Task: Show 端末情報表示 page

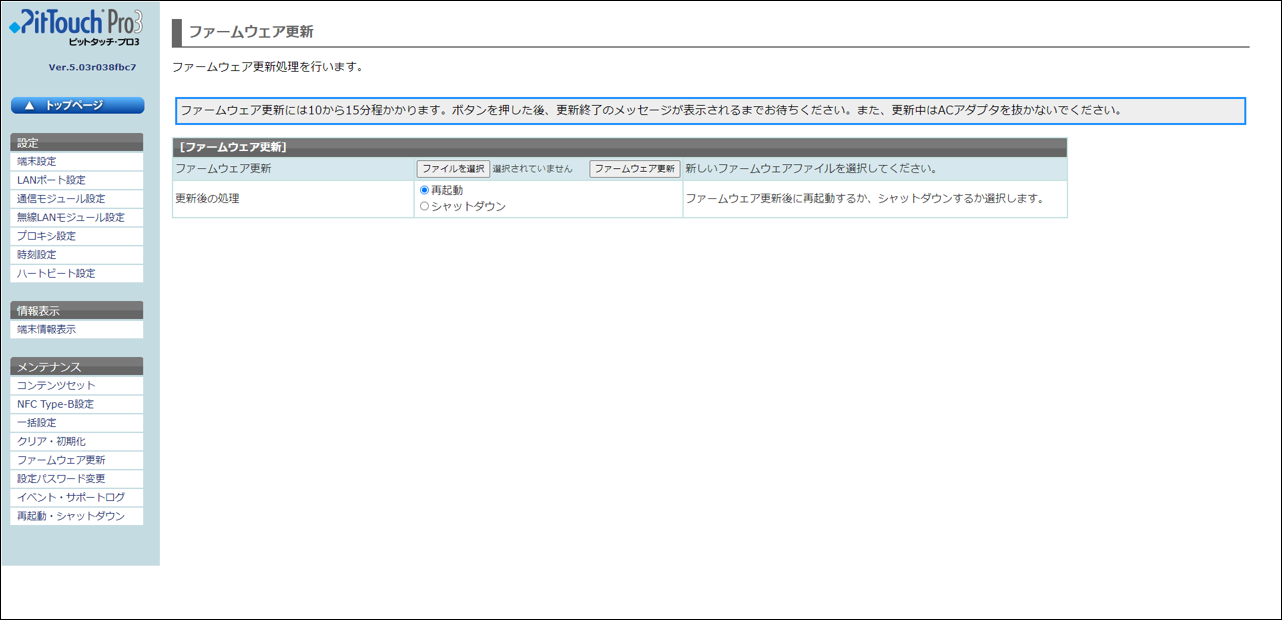Action: click(46, 329)
